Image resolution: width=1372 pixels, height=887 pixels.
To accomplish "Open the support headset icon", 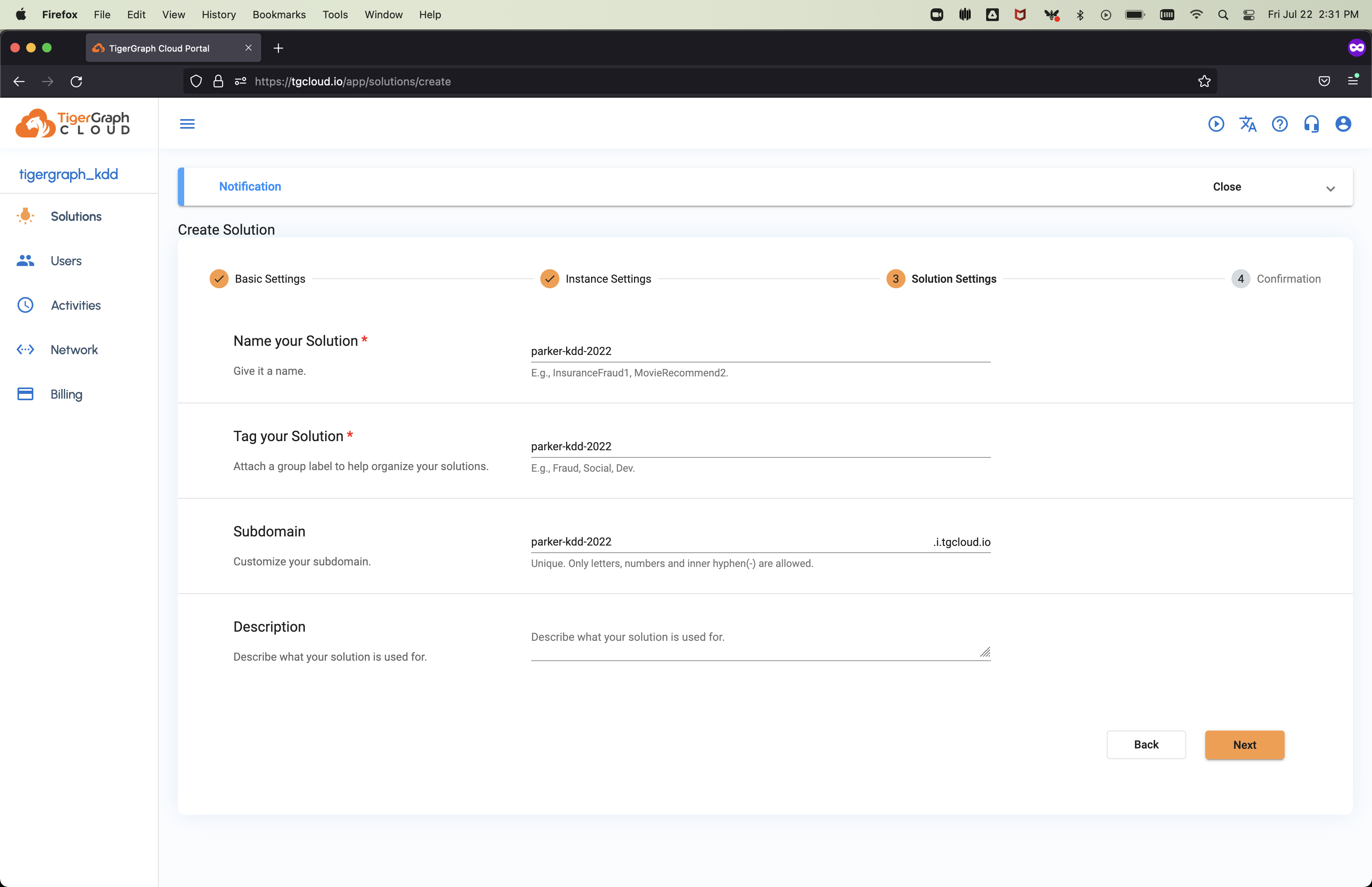I will pos(1311,124).
